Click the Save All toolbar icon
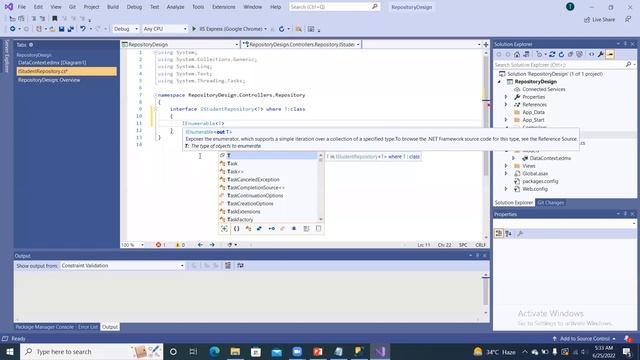Screen dimensions: 640x360 click(70, 29)
